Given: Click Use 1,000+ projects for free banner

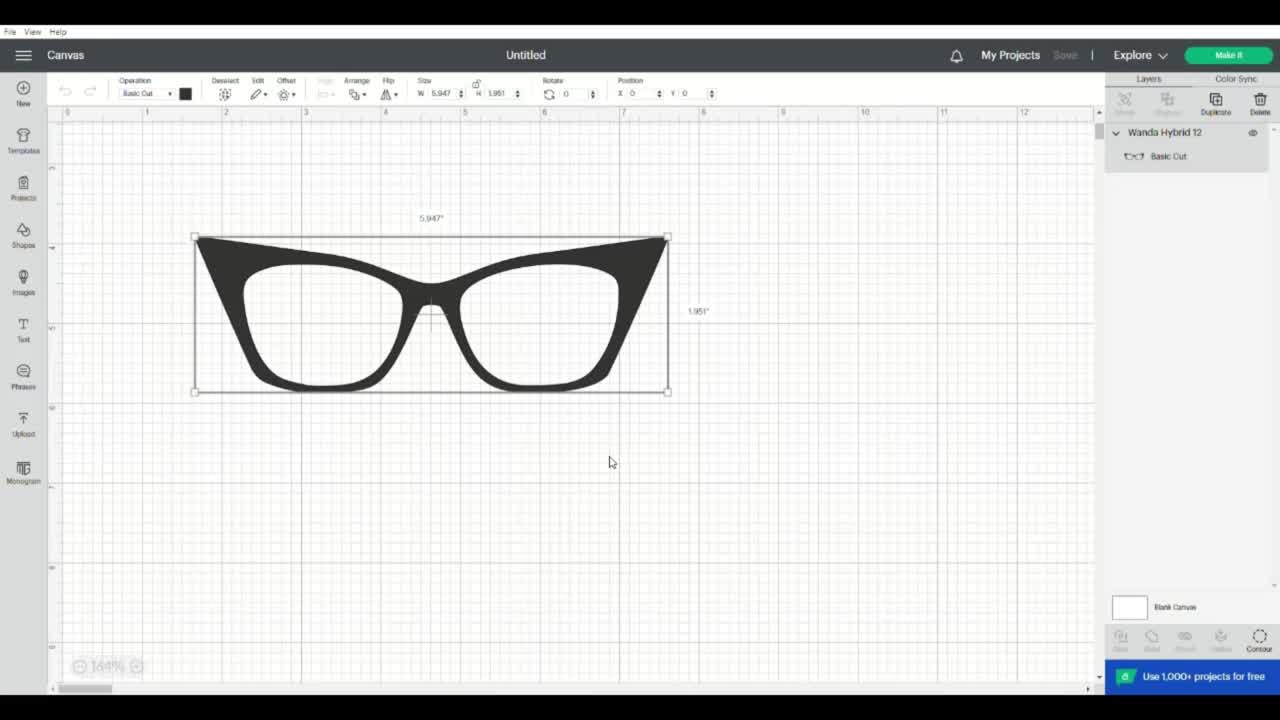Looking at the screenshot, I should 1192,677.
